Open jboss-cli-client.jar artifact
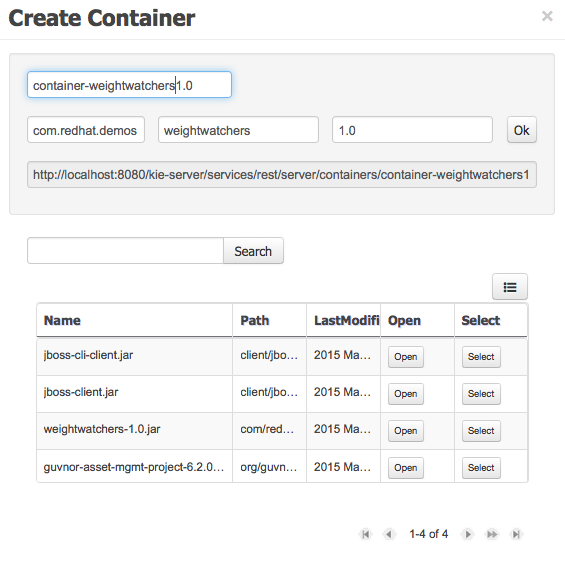Screen dimensions: 565x563 406,357
